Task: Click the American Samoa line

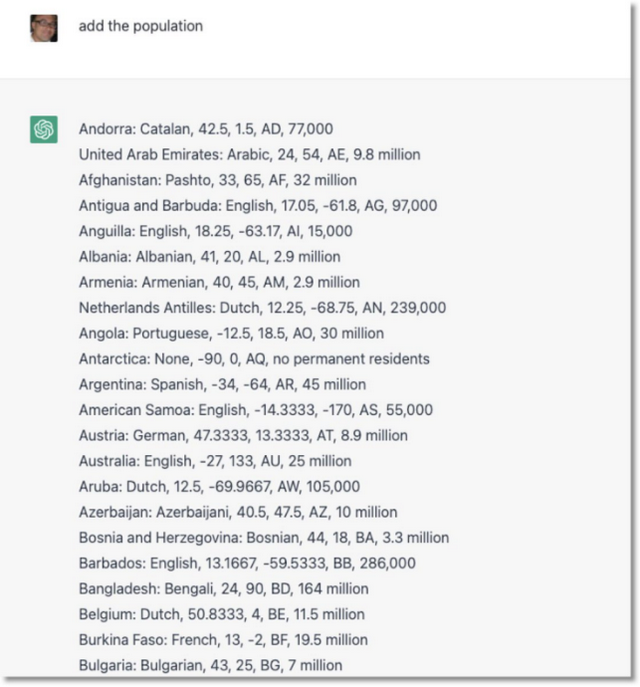Action: pyautogui.click(x=255, y=410)
